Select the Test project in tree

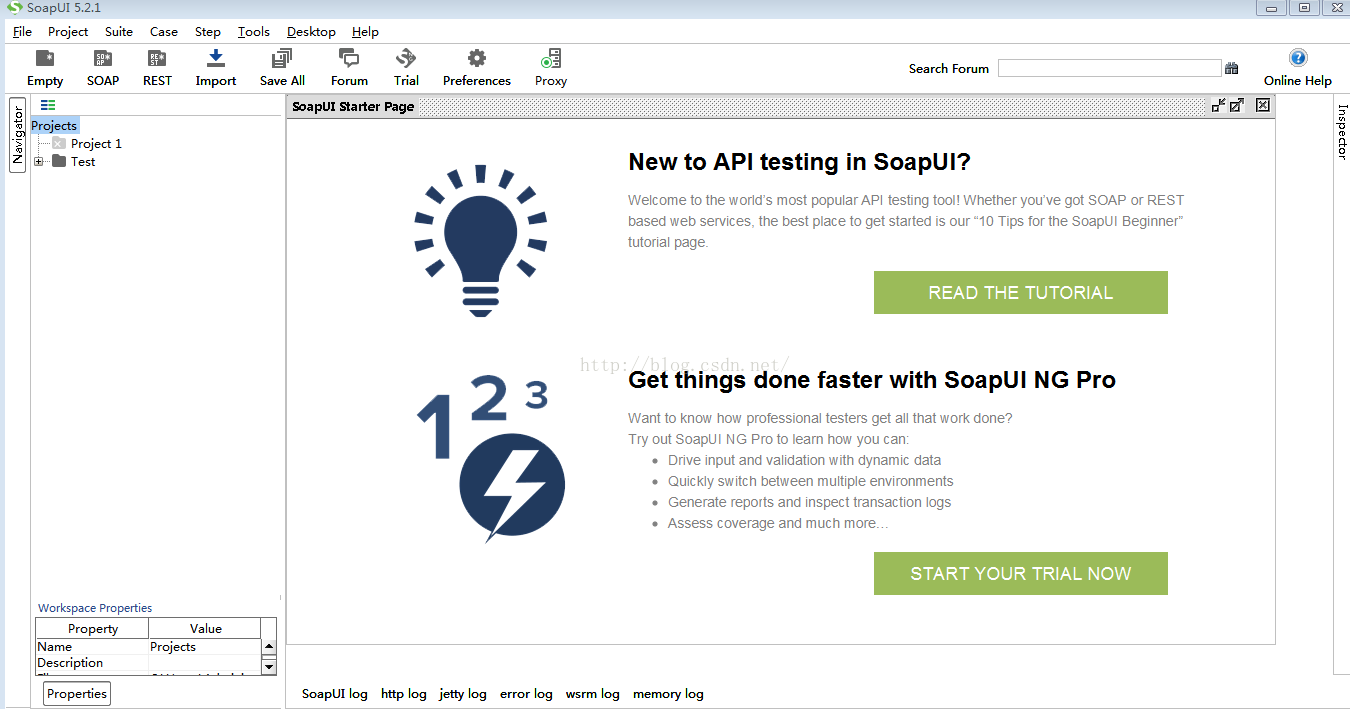coord(83,161)
